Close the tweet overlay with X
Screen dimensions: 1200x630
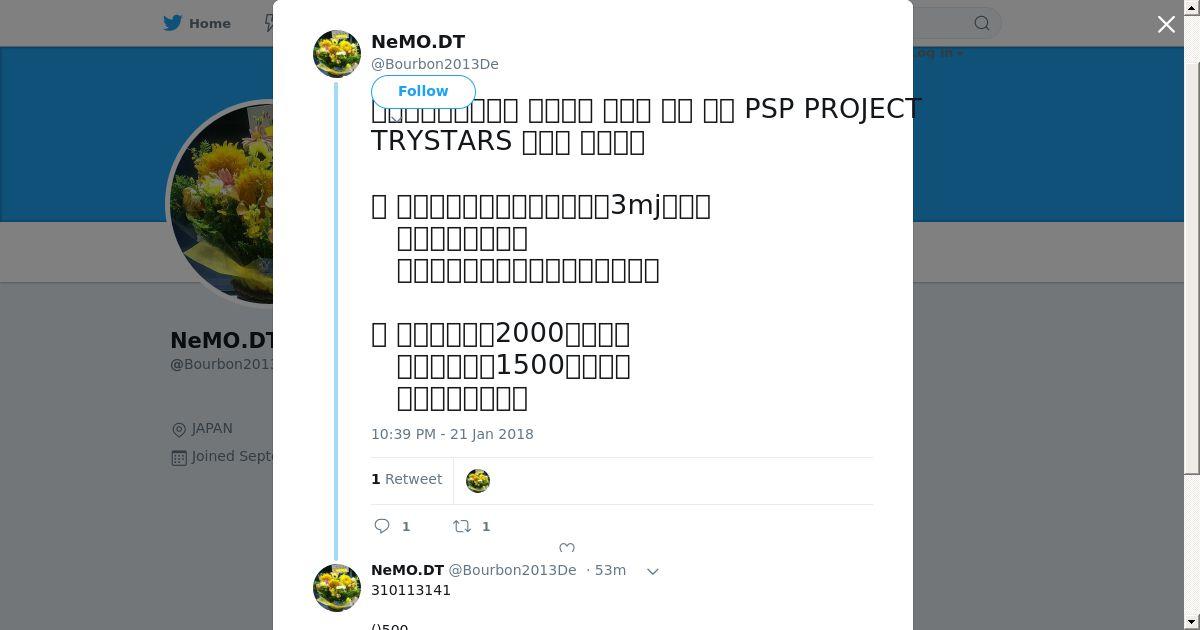1166,24
